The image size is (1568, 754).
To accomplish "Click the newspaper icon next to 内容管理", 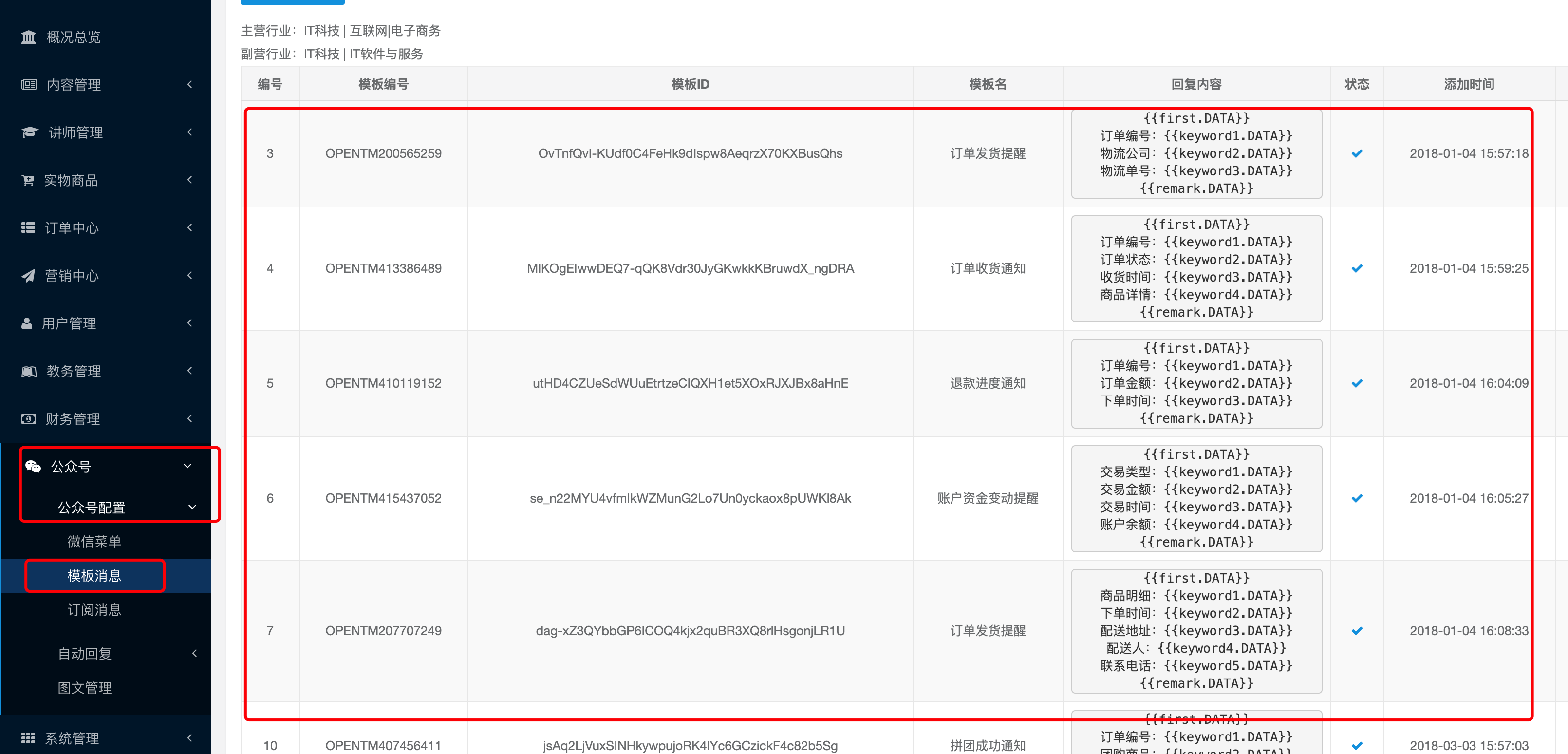I will pyautogui.click(x=29, y=85).
